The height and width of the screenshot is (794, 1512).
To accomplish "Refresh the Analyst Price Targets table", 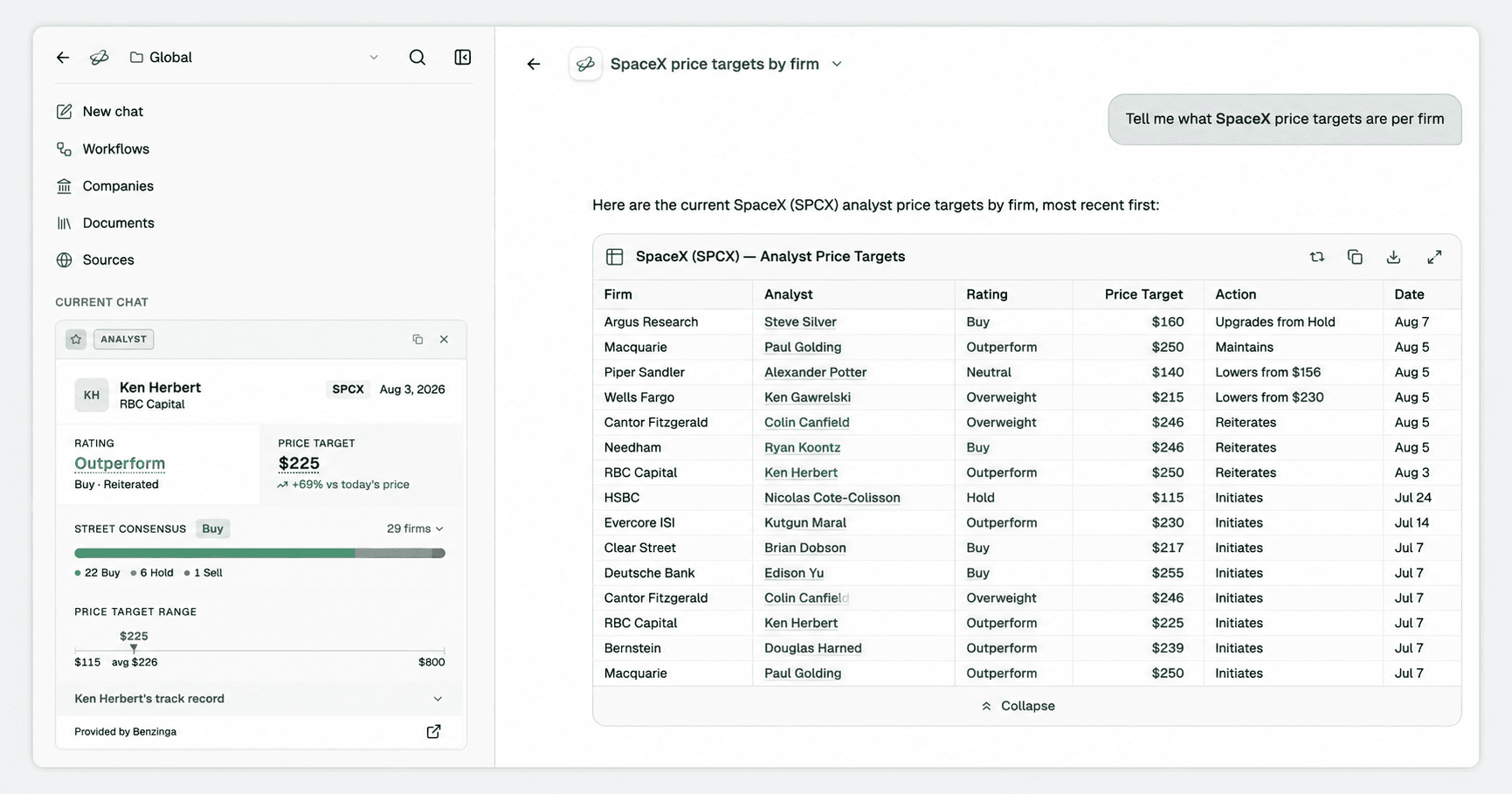I will click(x=1317, y=257).
